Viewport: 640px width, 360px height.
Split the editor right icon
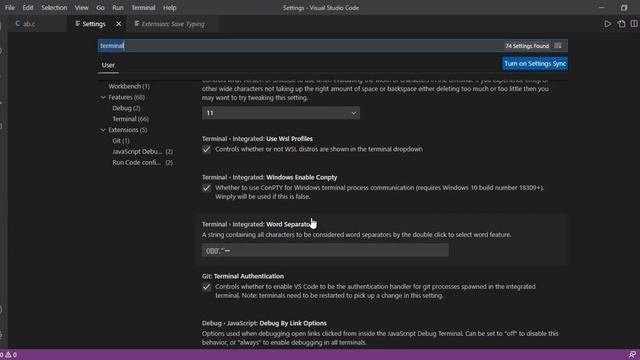[x=634, y=24]
